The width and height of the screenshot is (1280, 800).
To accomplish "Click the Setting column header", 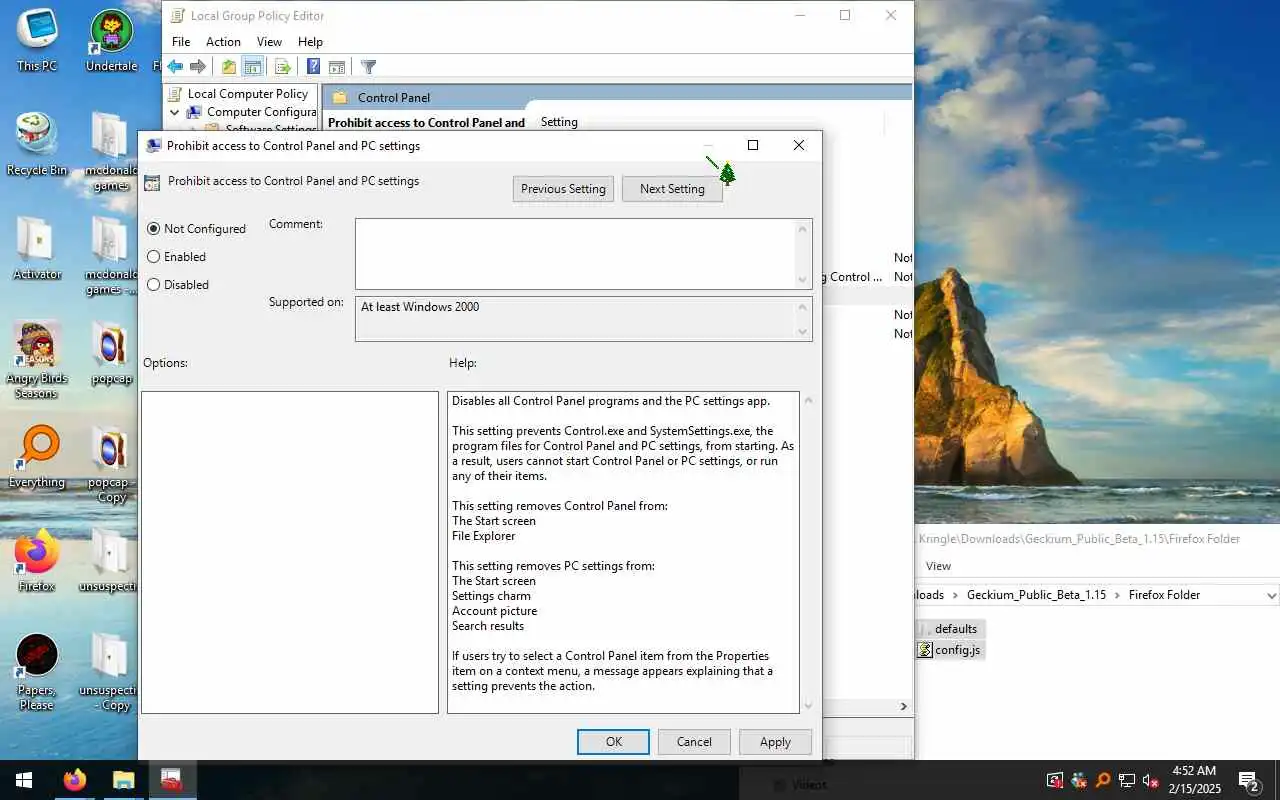I will click(x=559, y=122).
